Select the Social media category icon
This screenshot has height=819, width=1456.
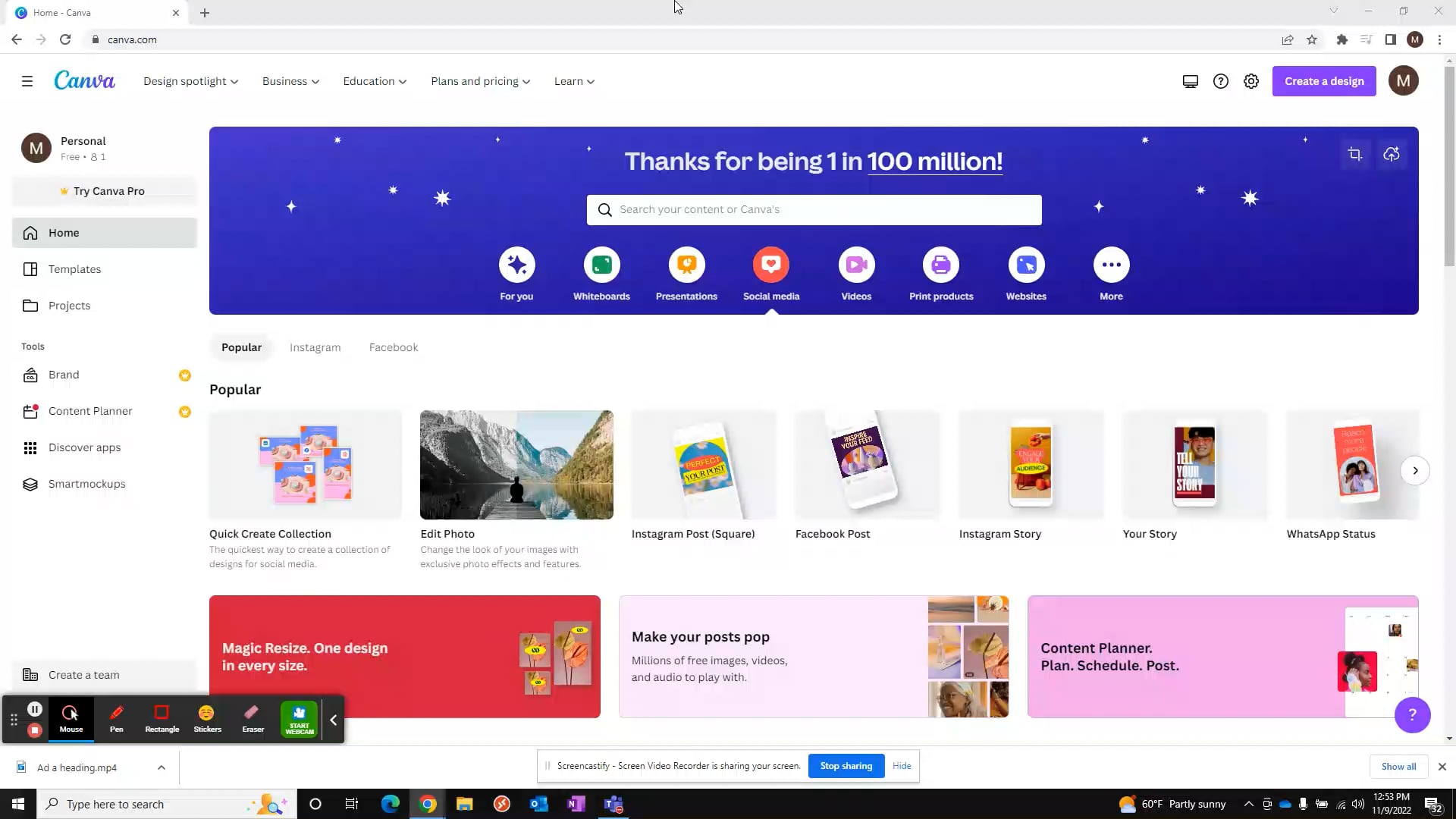771,265
